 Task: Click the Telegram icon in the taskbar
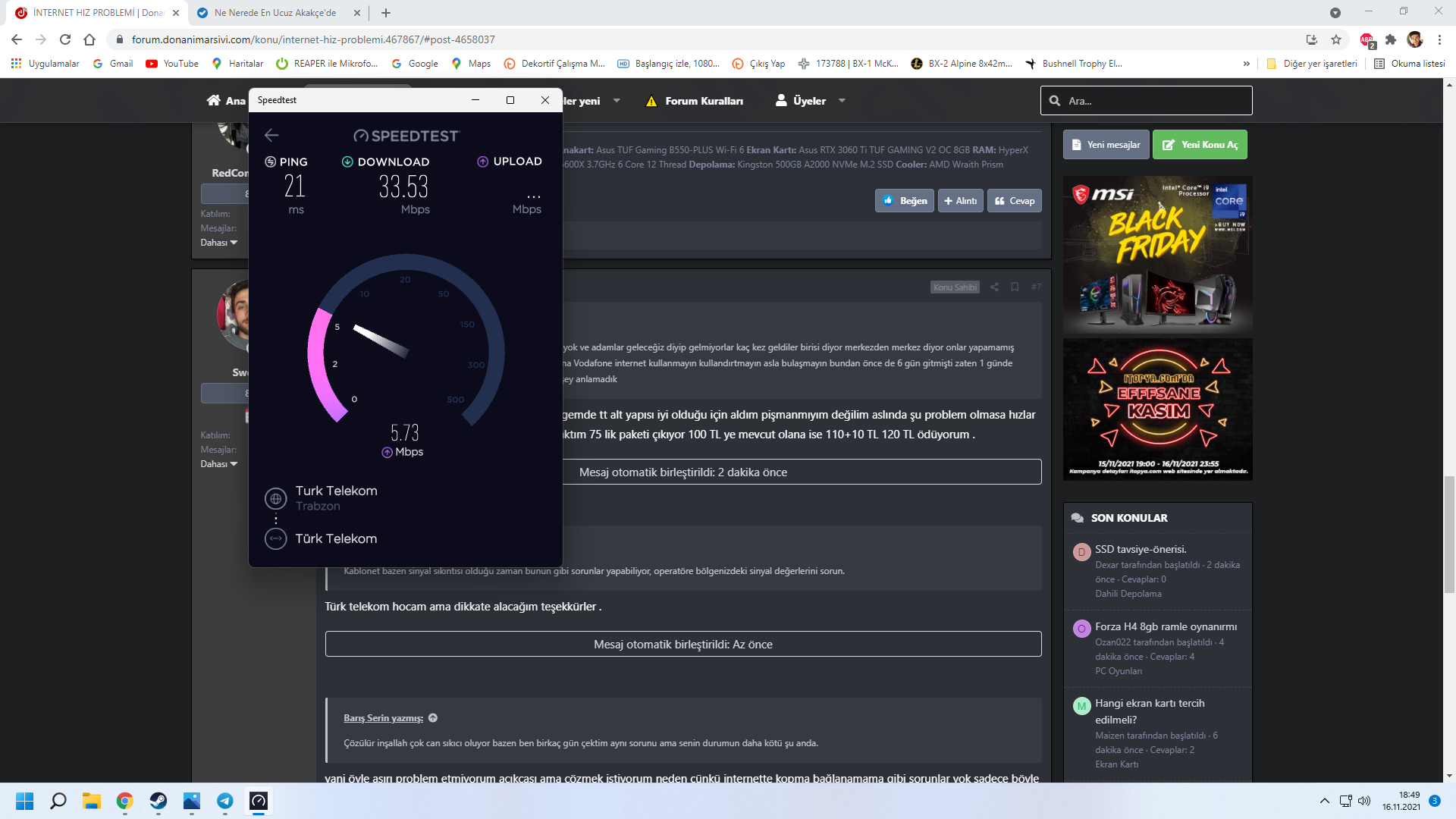click(225, 801)
